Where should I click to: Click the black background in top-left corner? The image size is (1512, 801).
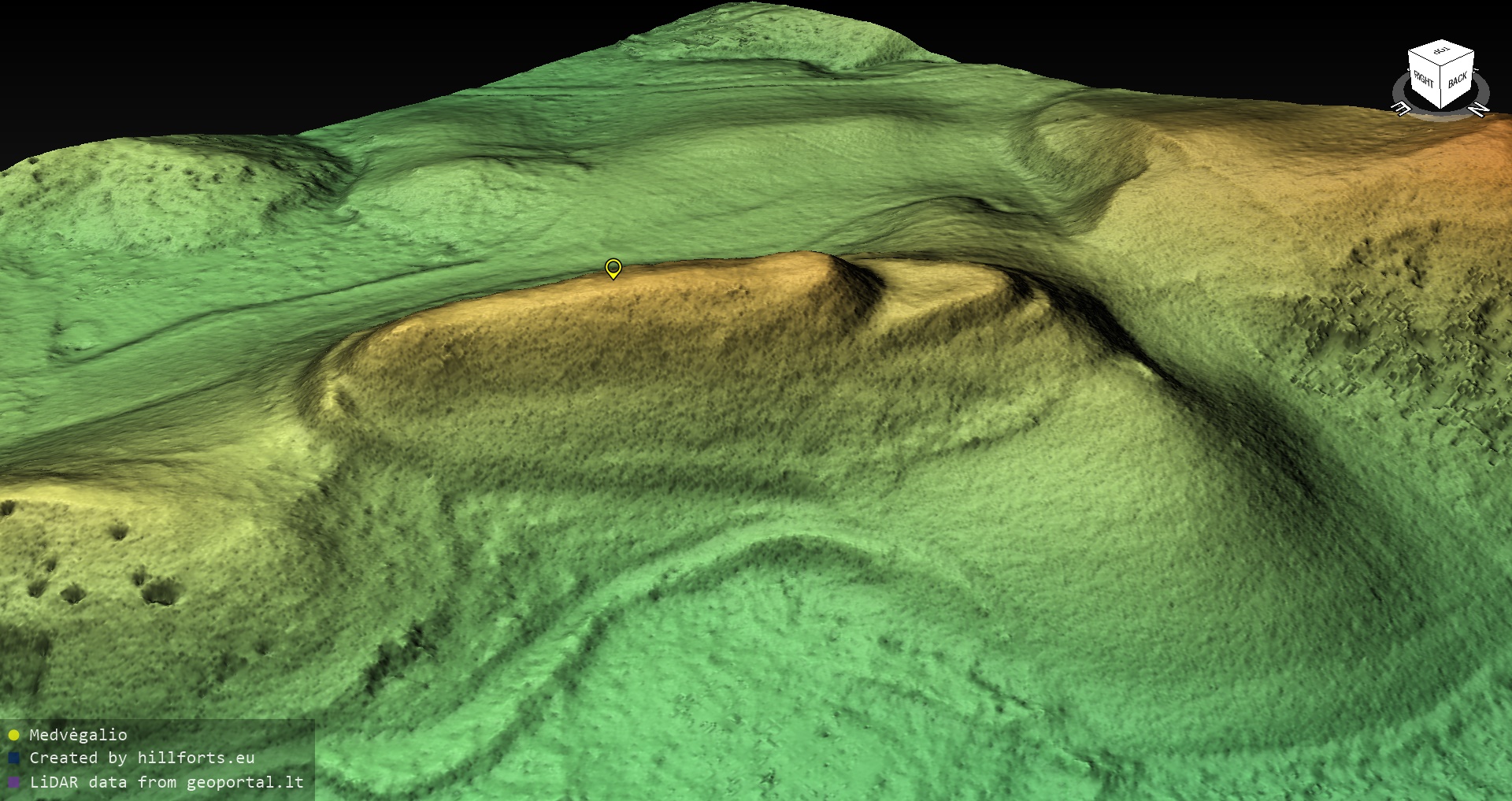(118, 47)
